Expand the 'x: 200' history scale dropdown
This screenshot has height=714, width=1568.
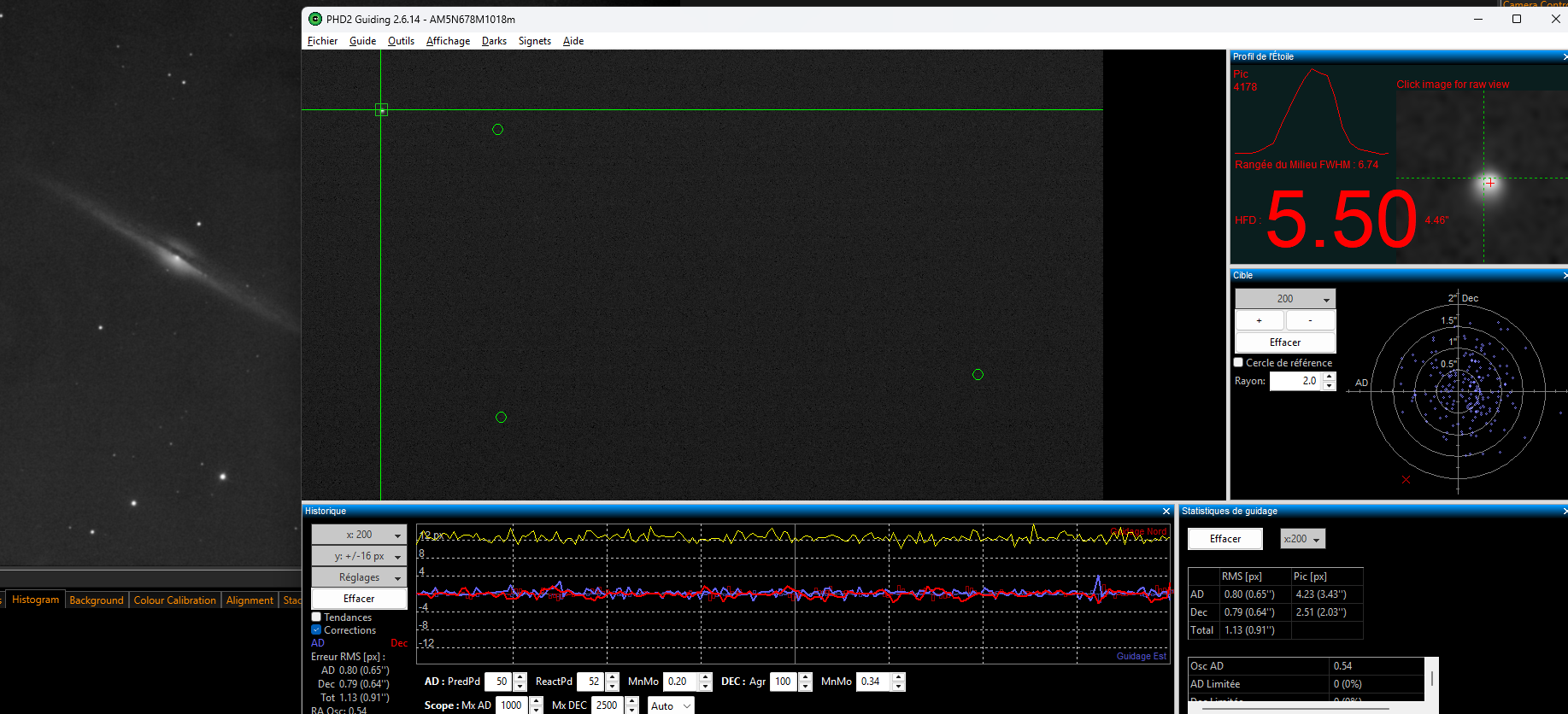coord(359,535)
